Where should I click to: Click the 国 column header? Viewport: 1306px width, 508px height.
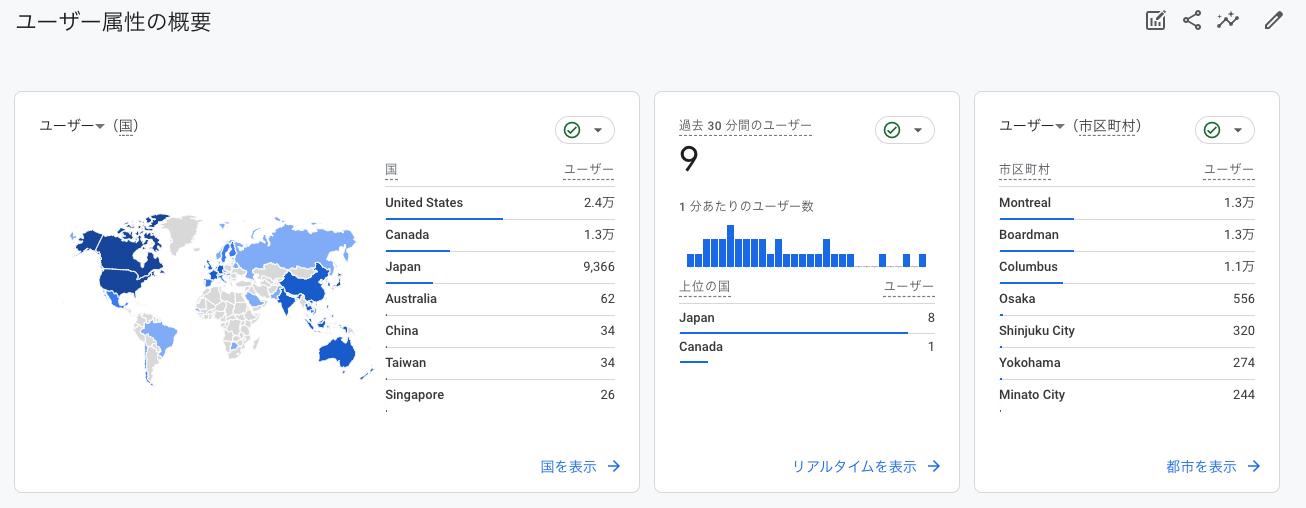coord(391,170)
